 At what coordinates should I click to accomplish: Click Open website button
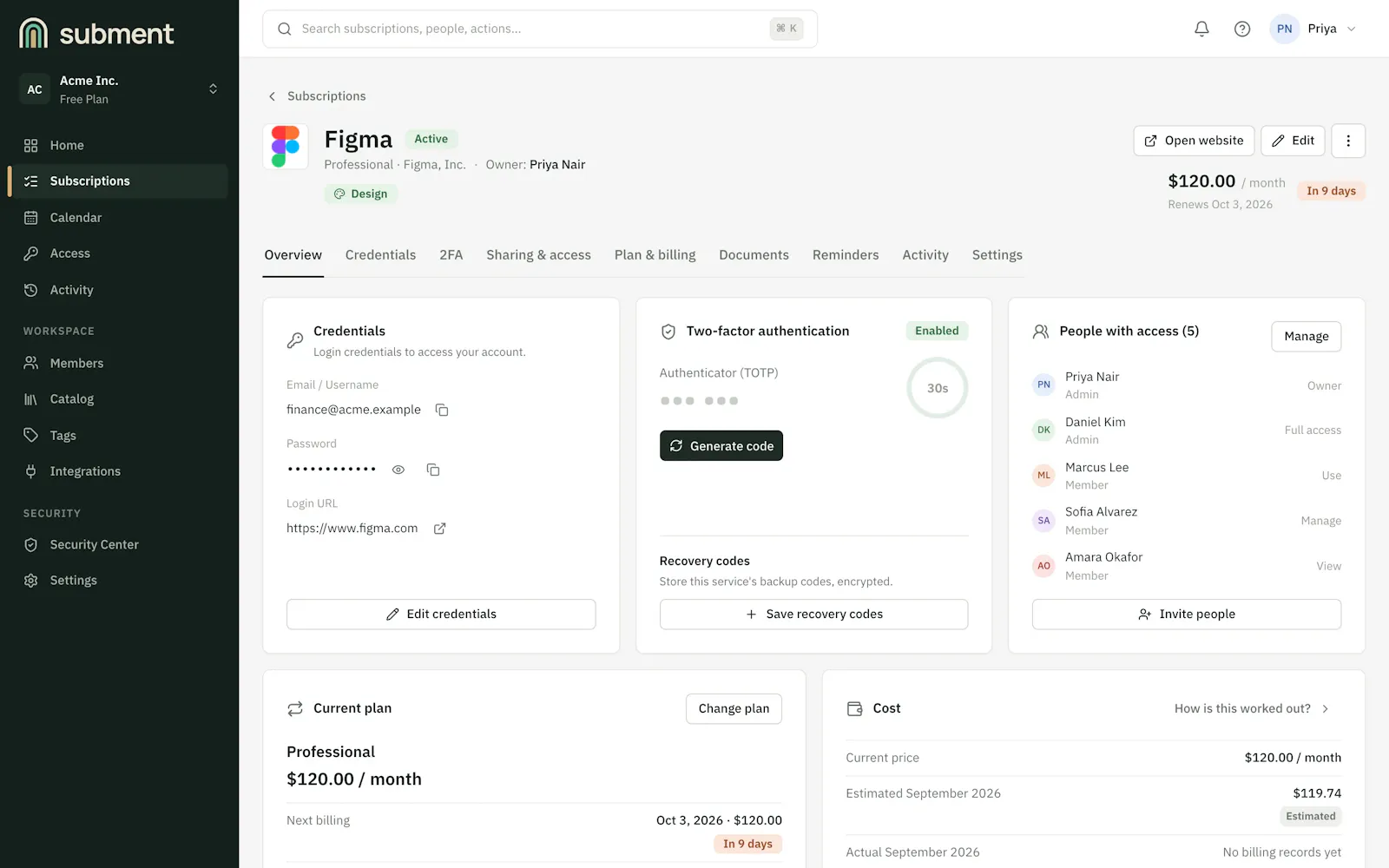(x=1194, y=141)
